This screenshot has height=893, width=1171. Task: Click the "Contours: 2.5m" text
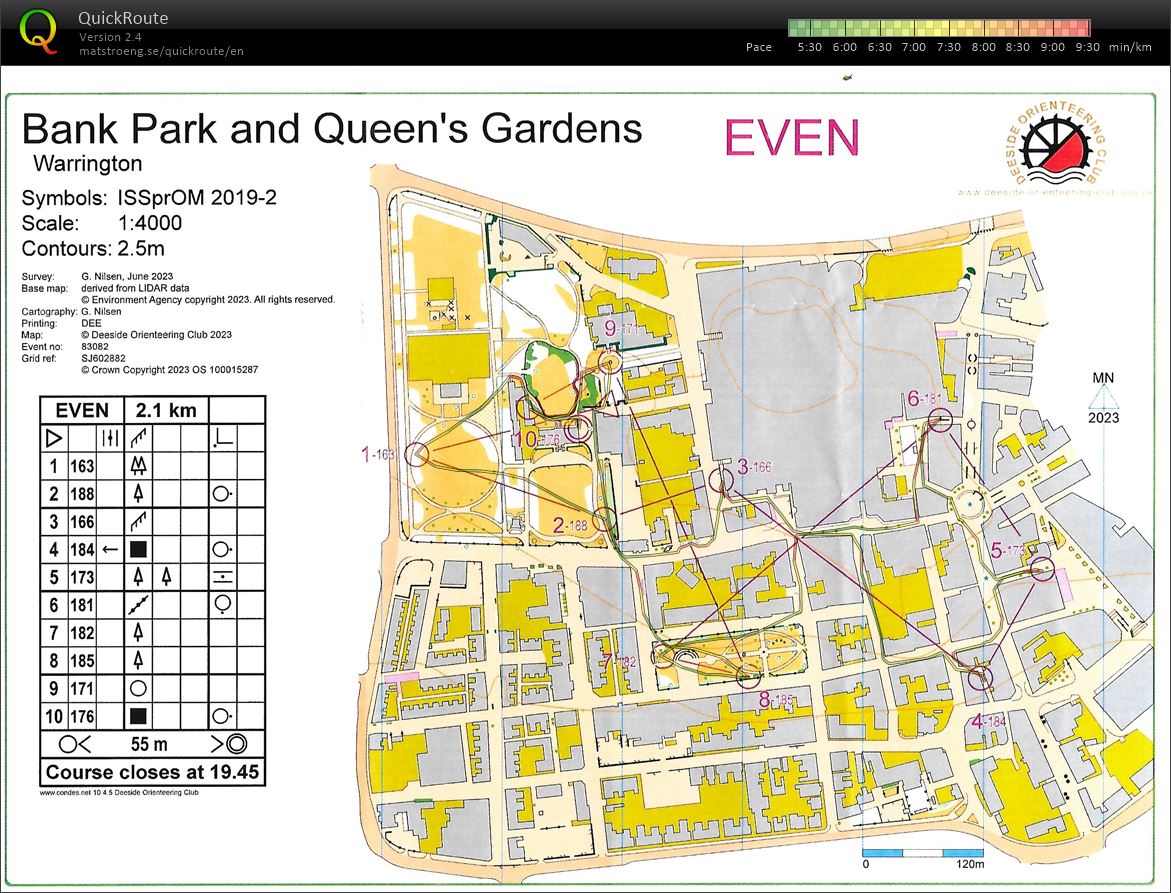[93, 249]
